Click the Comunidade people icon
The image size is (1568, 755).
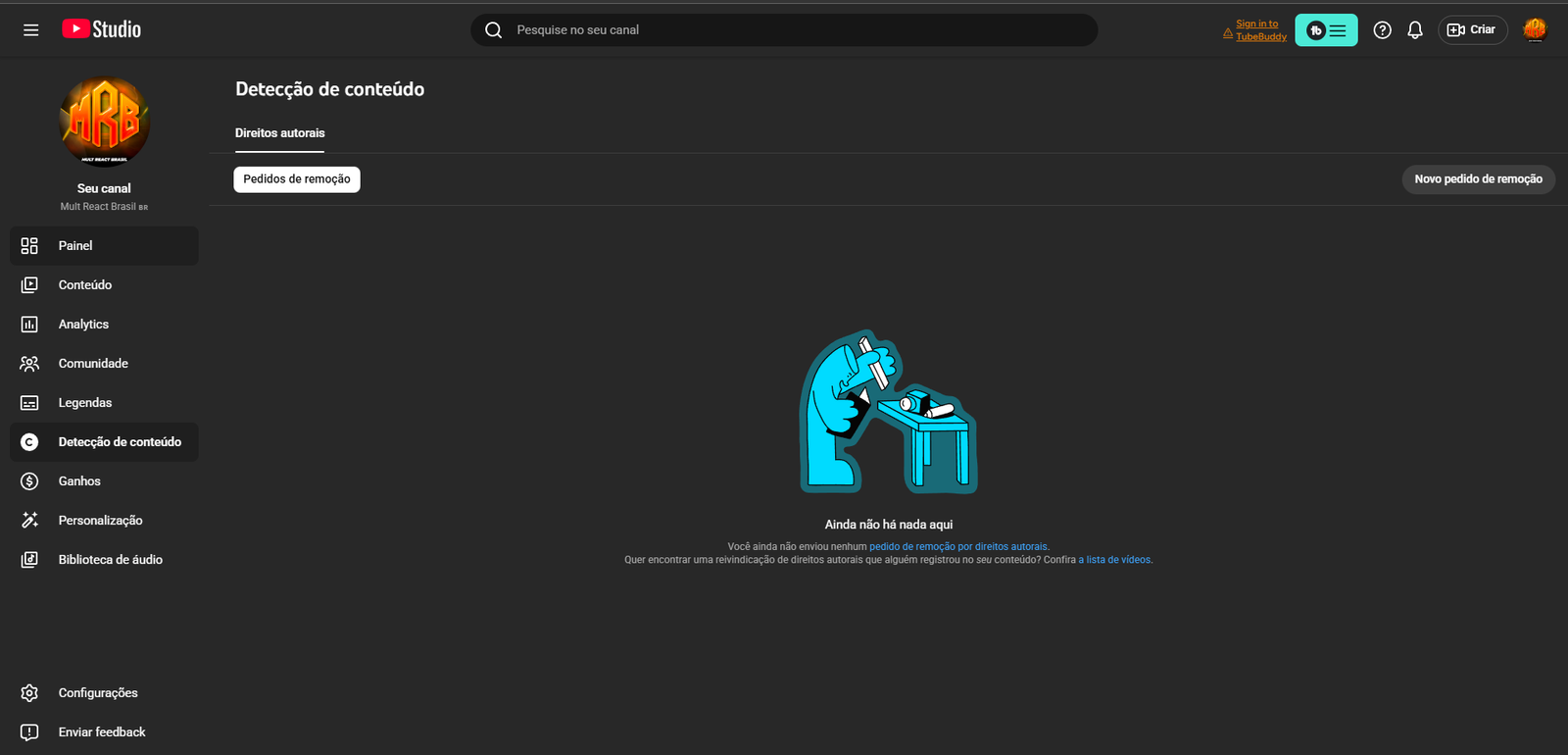pyautogui.click(x=29, y=364)
